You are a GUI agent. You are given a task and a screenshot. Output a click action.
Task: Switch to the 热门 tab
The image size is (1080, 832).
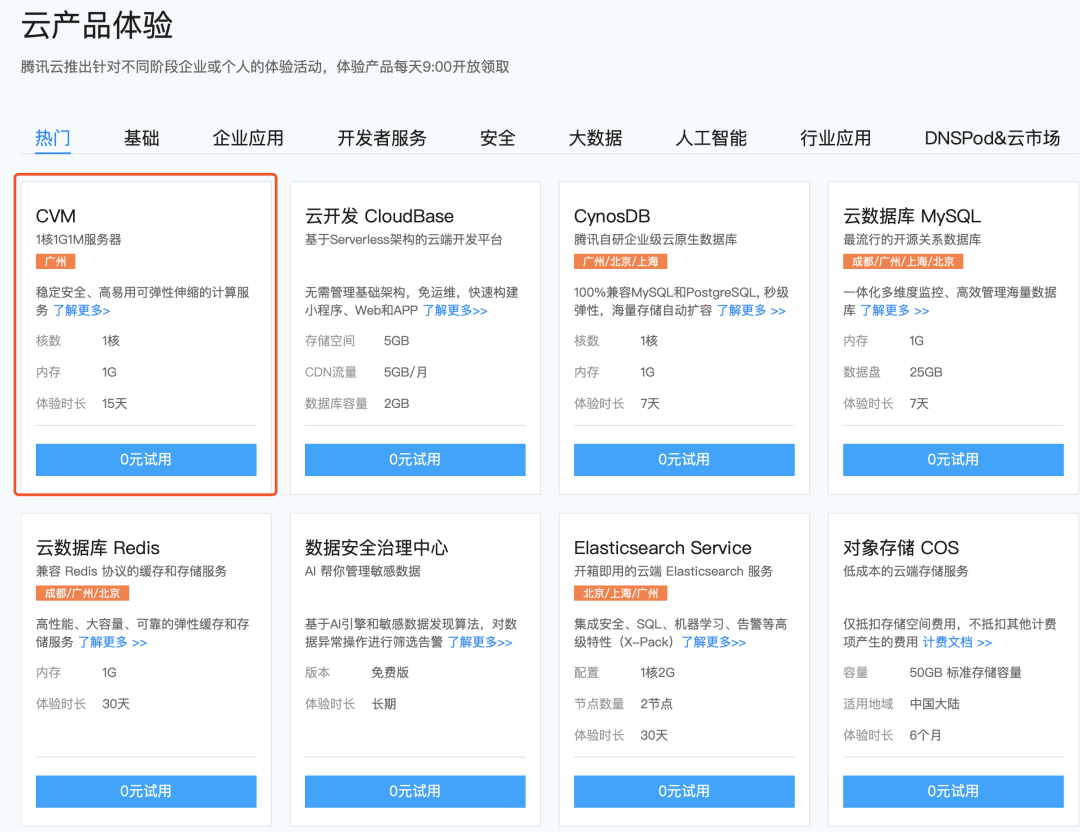(53, 138)
